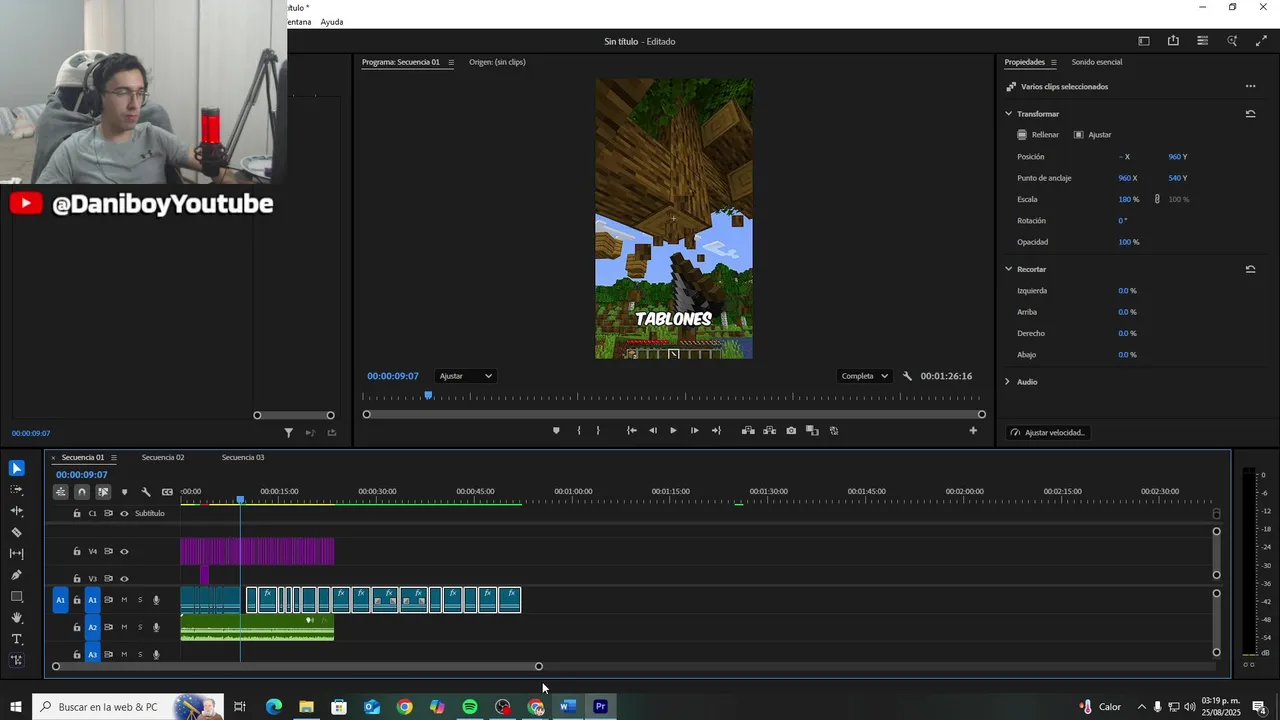
Task: Toggle scale uniform link lock
Action: click(x=1157, y=199)
